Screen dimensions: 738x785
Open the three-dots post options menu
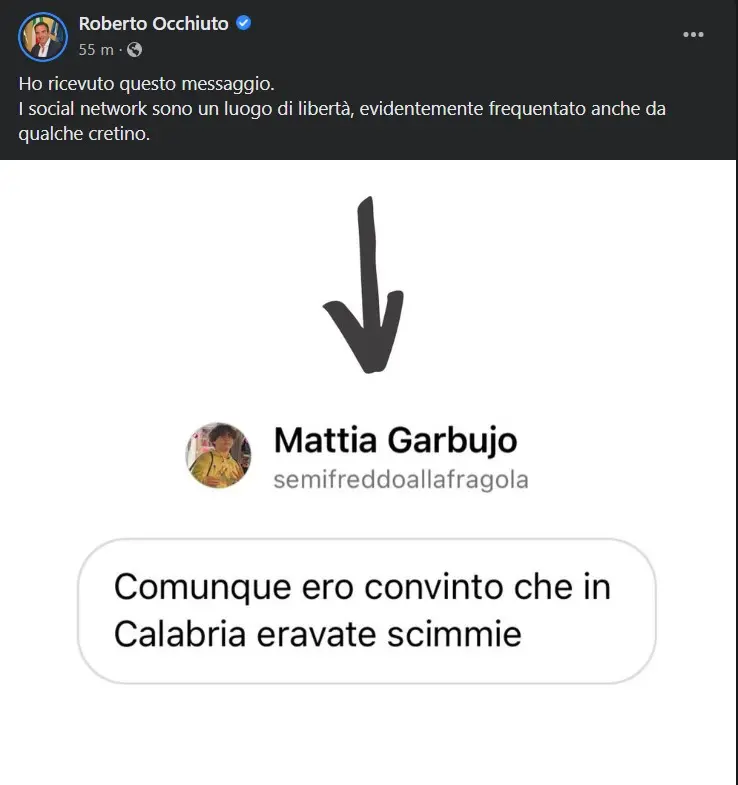(693, 34)
